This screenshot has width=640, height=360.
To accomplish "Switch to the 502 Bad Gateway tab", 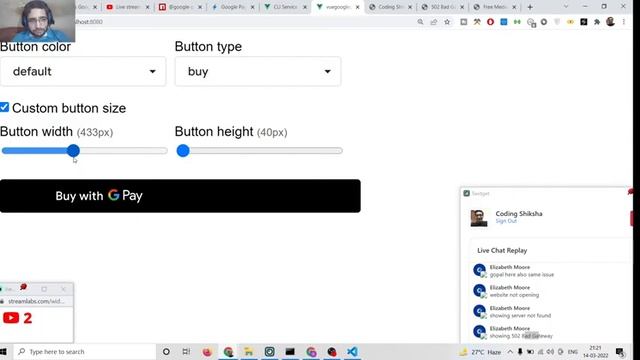I will point(443,7).
